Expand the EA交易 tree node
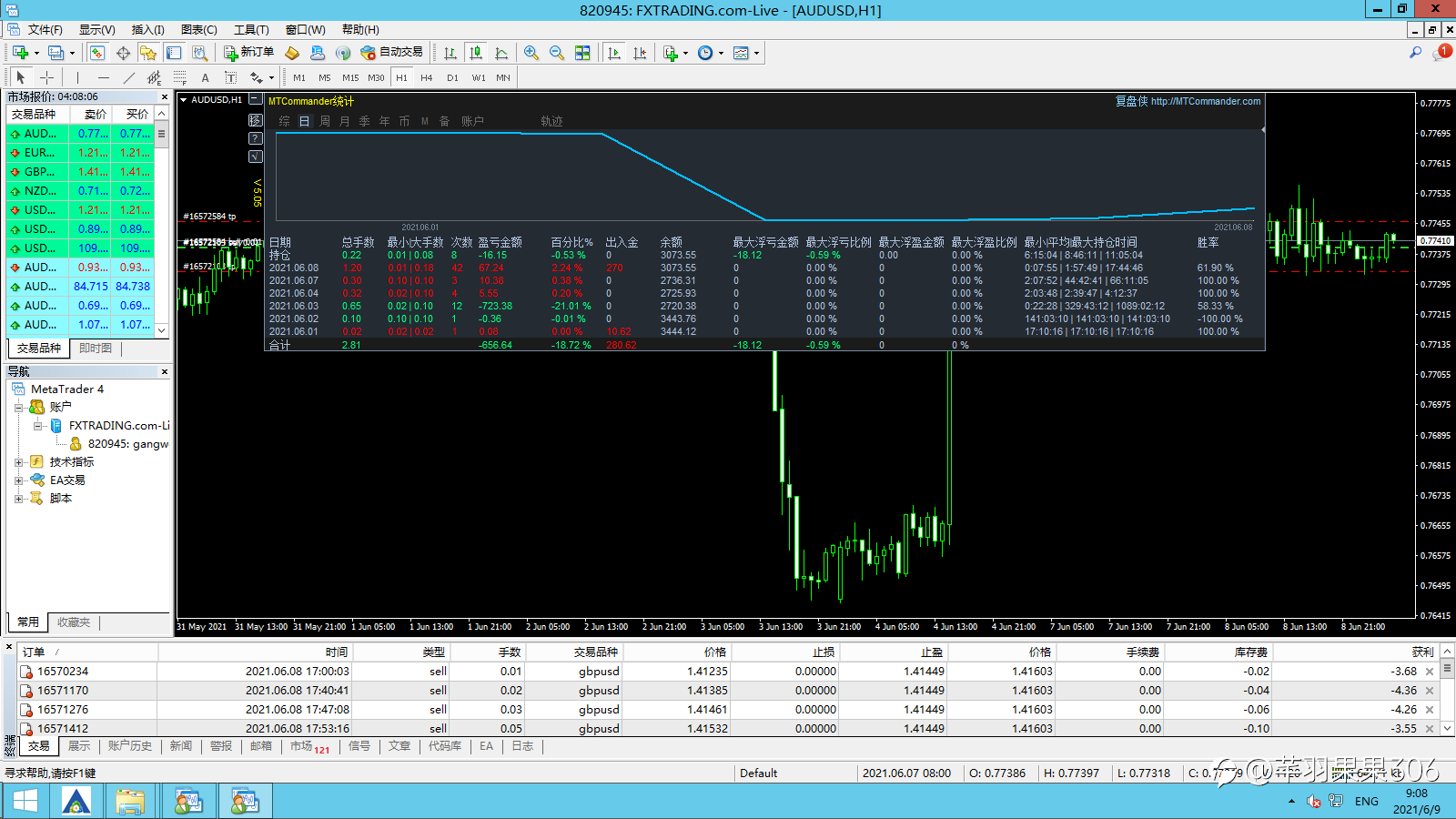 [x=18, y=480]
